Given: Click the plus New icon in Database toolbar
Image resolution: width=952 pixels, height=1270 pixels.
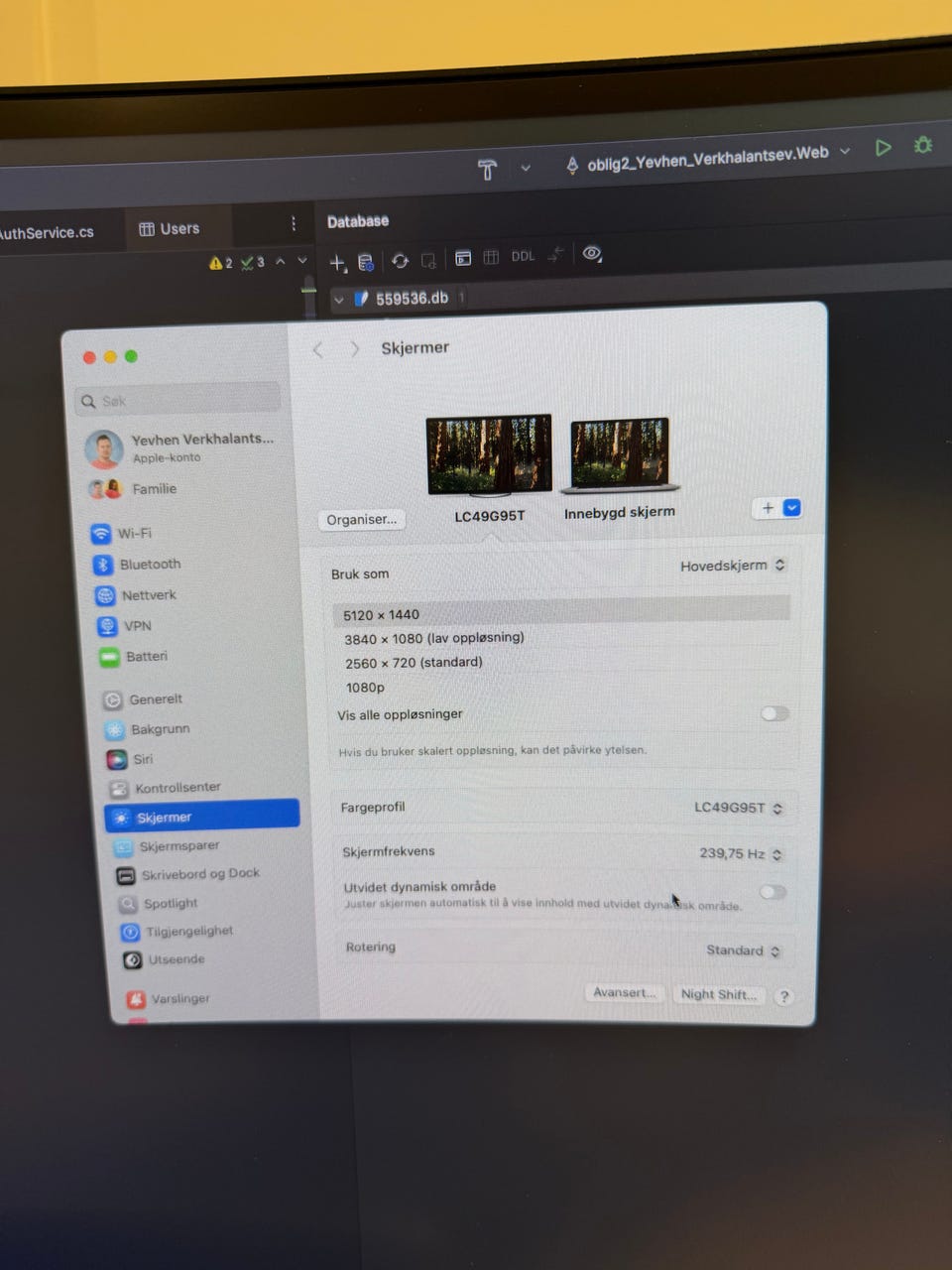Looking at the screenshot, I should click(337, 263).
